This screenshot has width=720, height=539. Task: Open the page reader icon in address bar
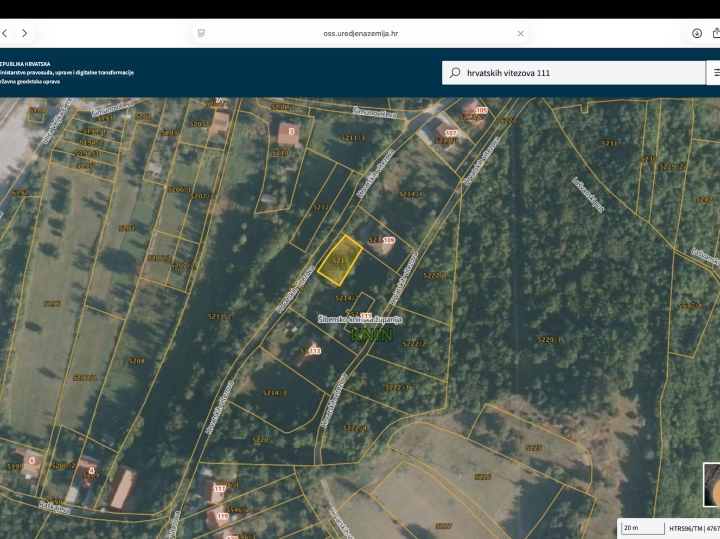pos(201,33)
